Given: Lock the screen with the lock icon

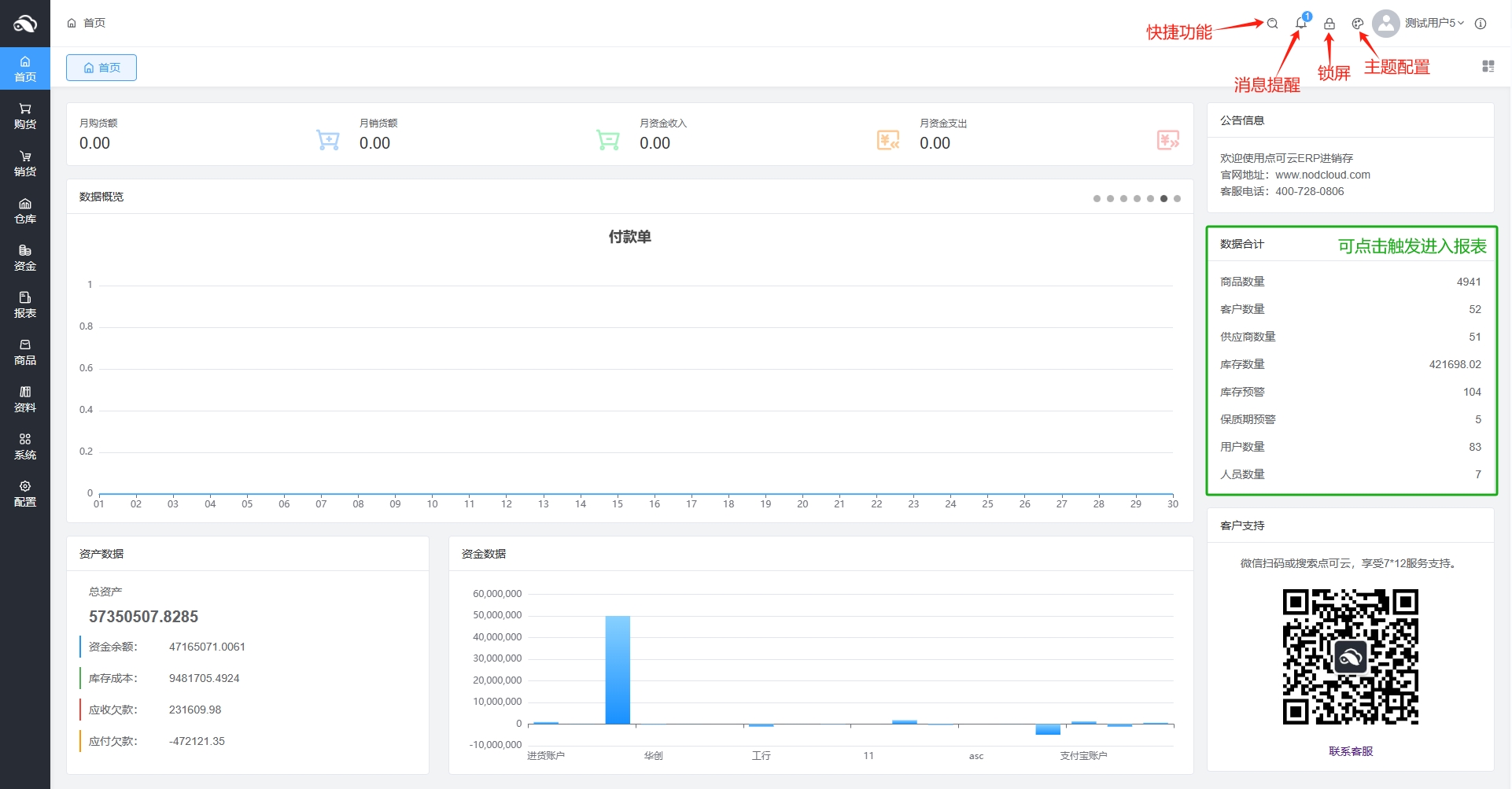Looking at the screenshot, I should click(1329, 24).
